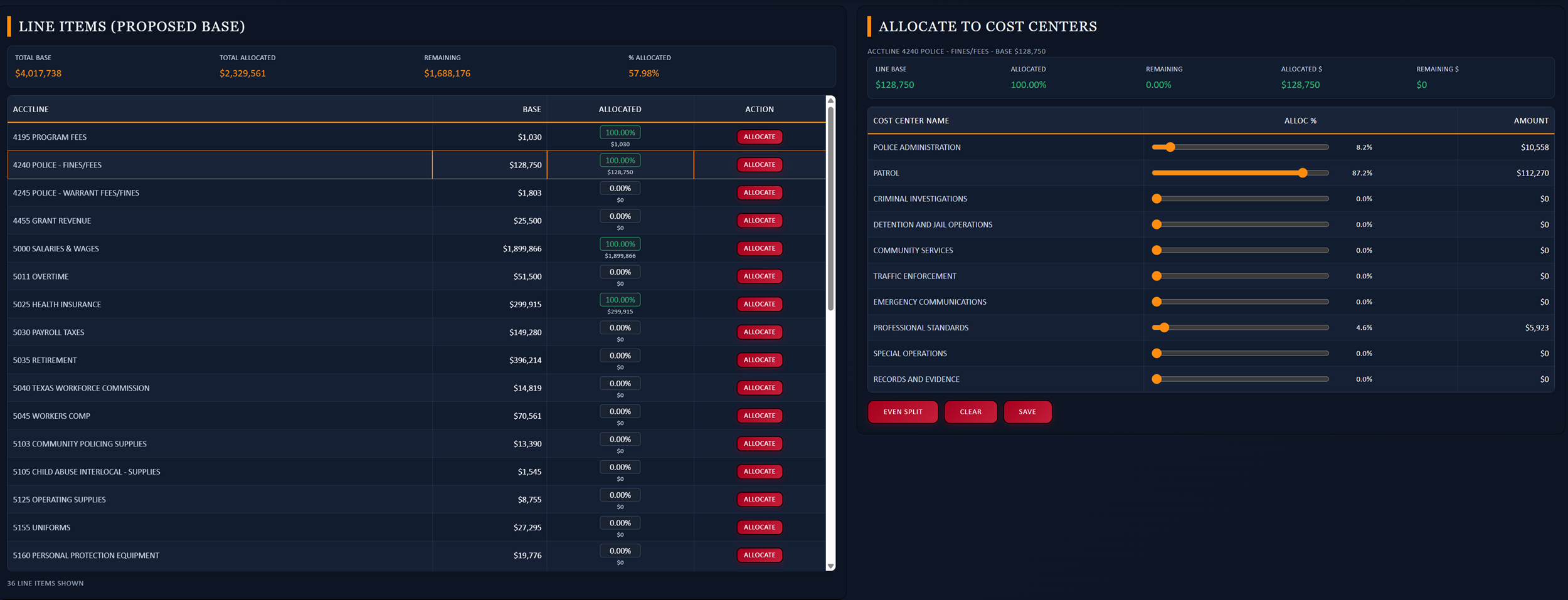Click the 57.98% allocated value
Screen dimensions: 1568x600
click(x=644, y=73)
